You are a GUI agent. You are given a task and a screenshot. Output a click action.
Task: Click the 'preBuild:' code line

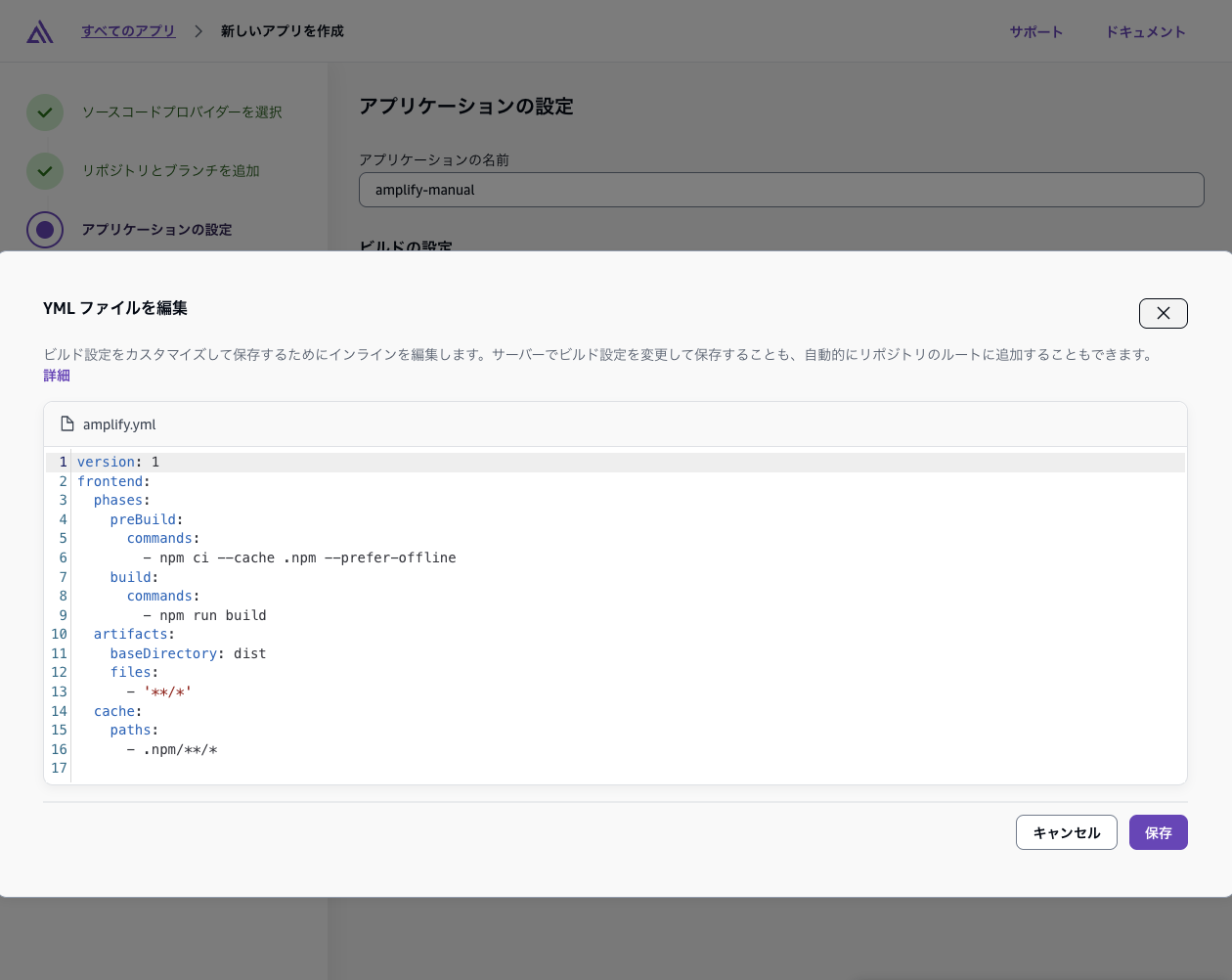coord(147,519)
